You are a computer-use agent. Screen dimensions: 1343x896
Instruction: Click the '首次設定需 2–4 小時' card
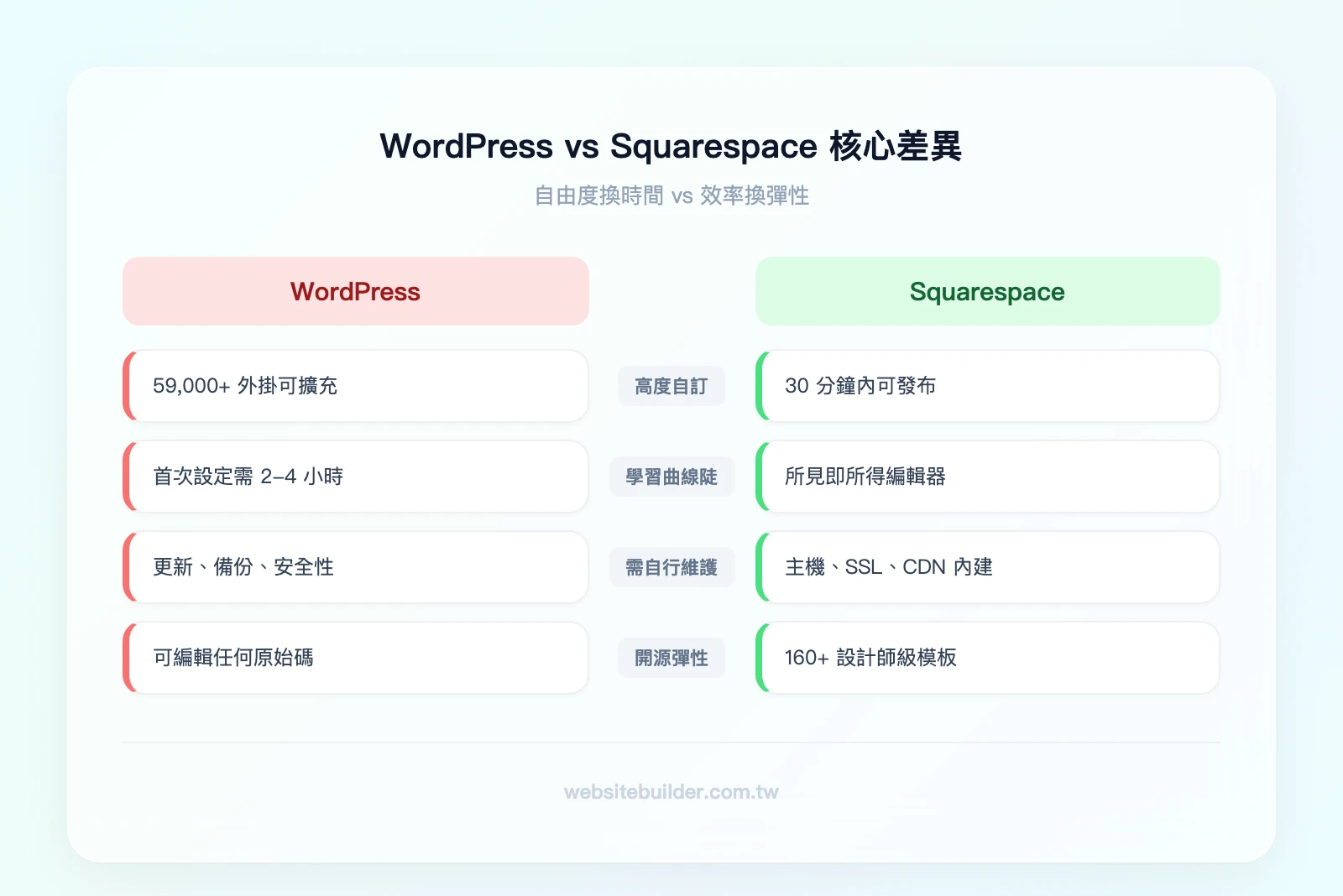[x=356, y=477]
